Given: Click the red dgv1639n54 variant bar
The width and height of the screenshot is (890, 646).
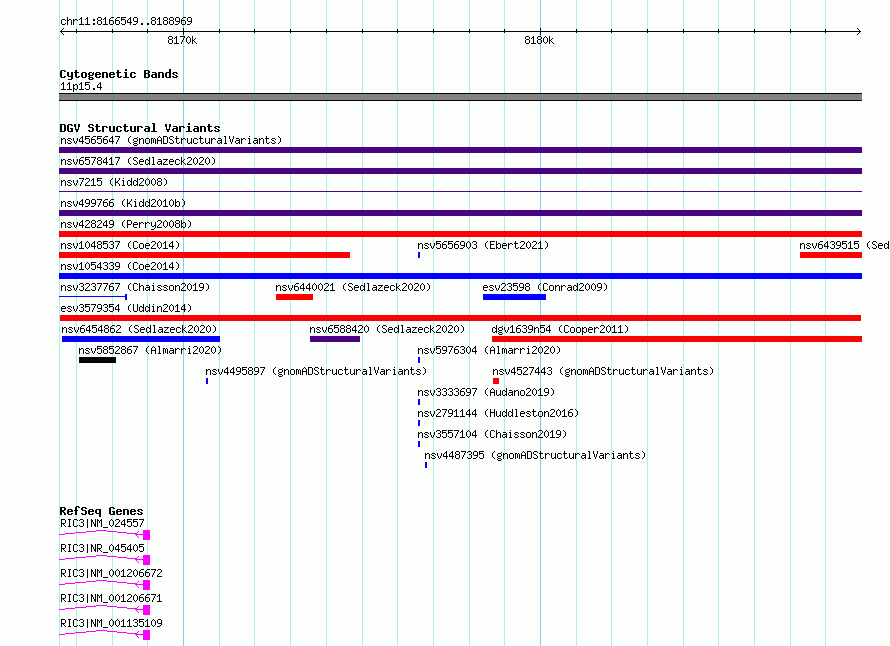Looking at the screenshot, I should 677,339.
